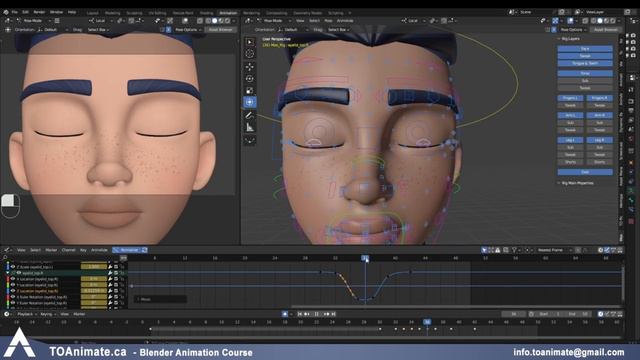Toggle Tongue & Teeth rig layer
Screen dimensions: 640x360
tap(585, 63)
